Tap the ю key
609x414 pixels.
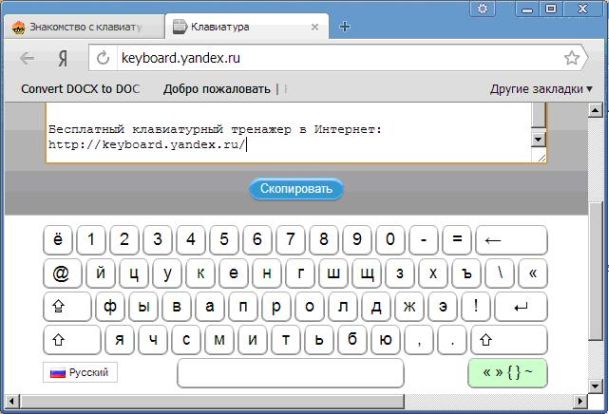385,340
